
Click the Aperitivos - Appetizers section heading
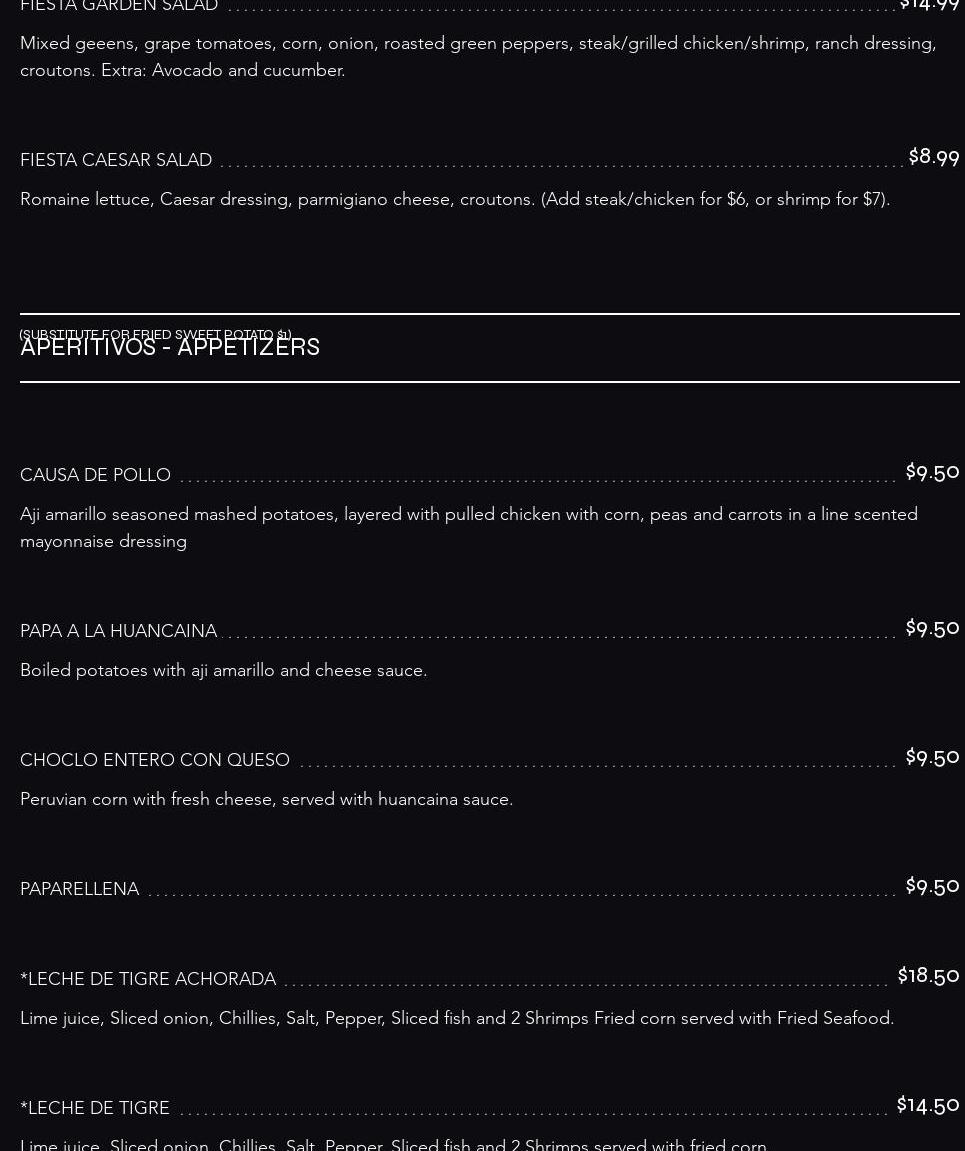[170, 348]
